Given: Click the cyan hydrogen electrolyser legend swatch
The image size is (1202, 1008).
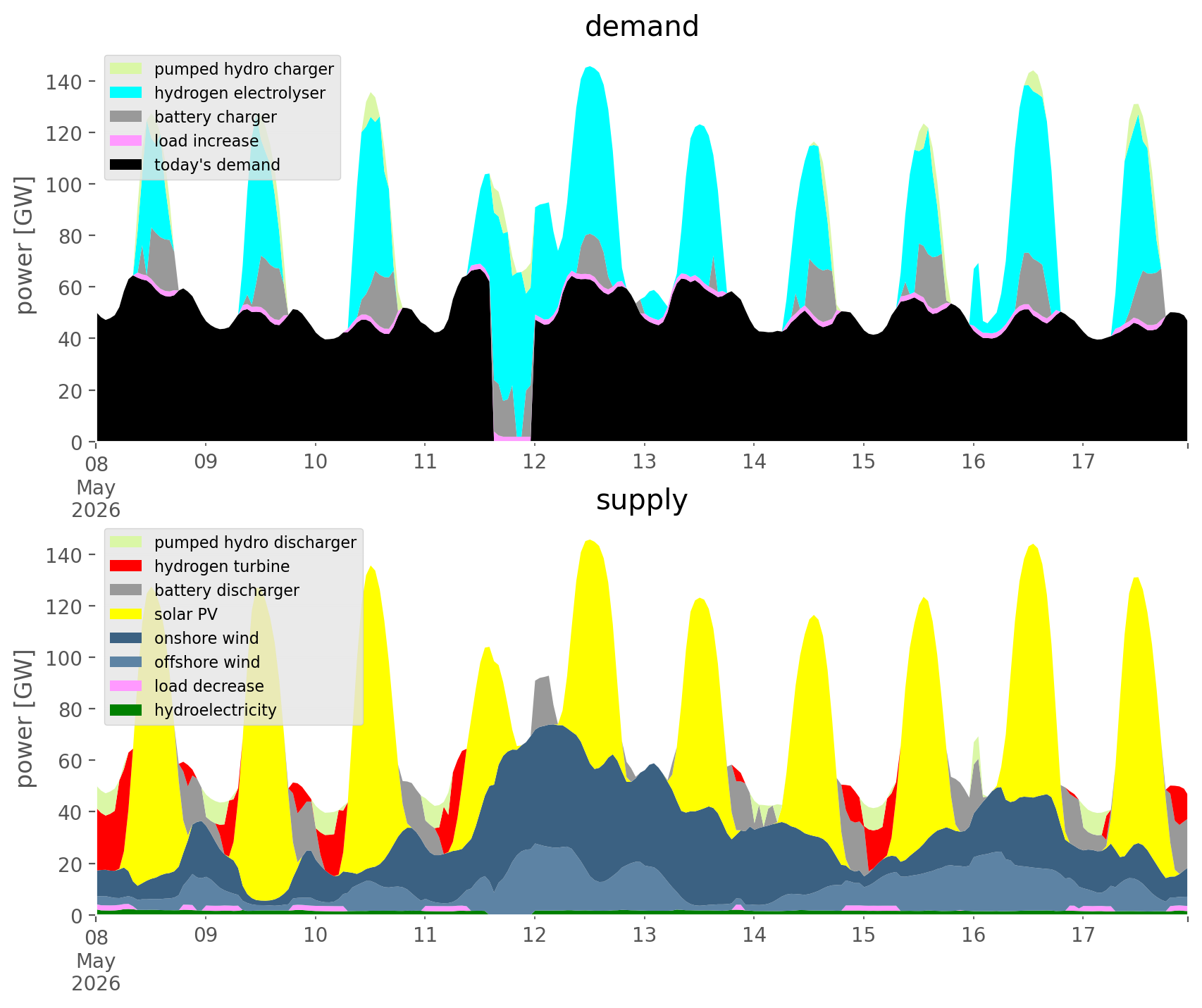Looking at the screenshot, I should (x=128, y=93).
